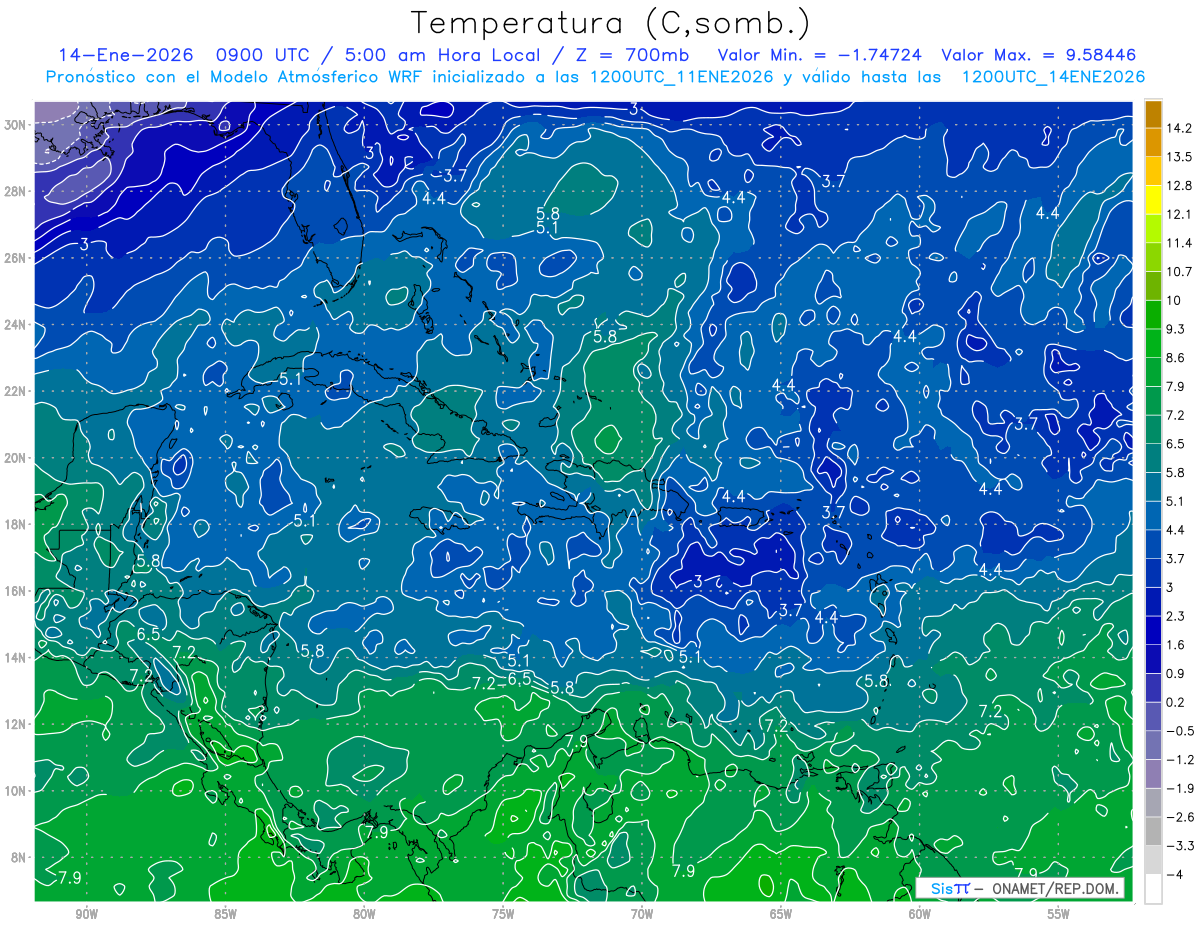1200x927 pixels.
Task: Click the 90W longitude axis label
Action: [x=86, y=914]
